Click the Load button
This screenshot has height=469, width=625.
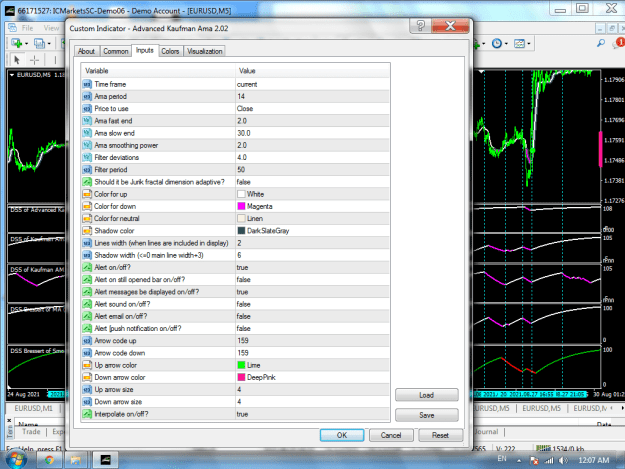coord(426,395)
